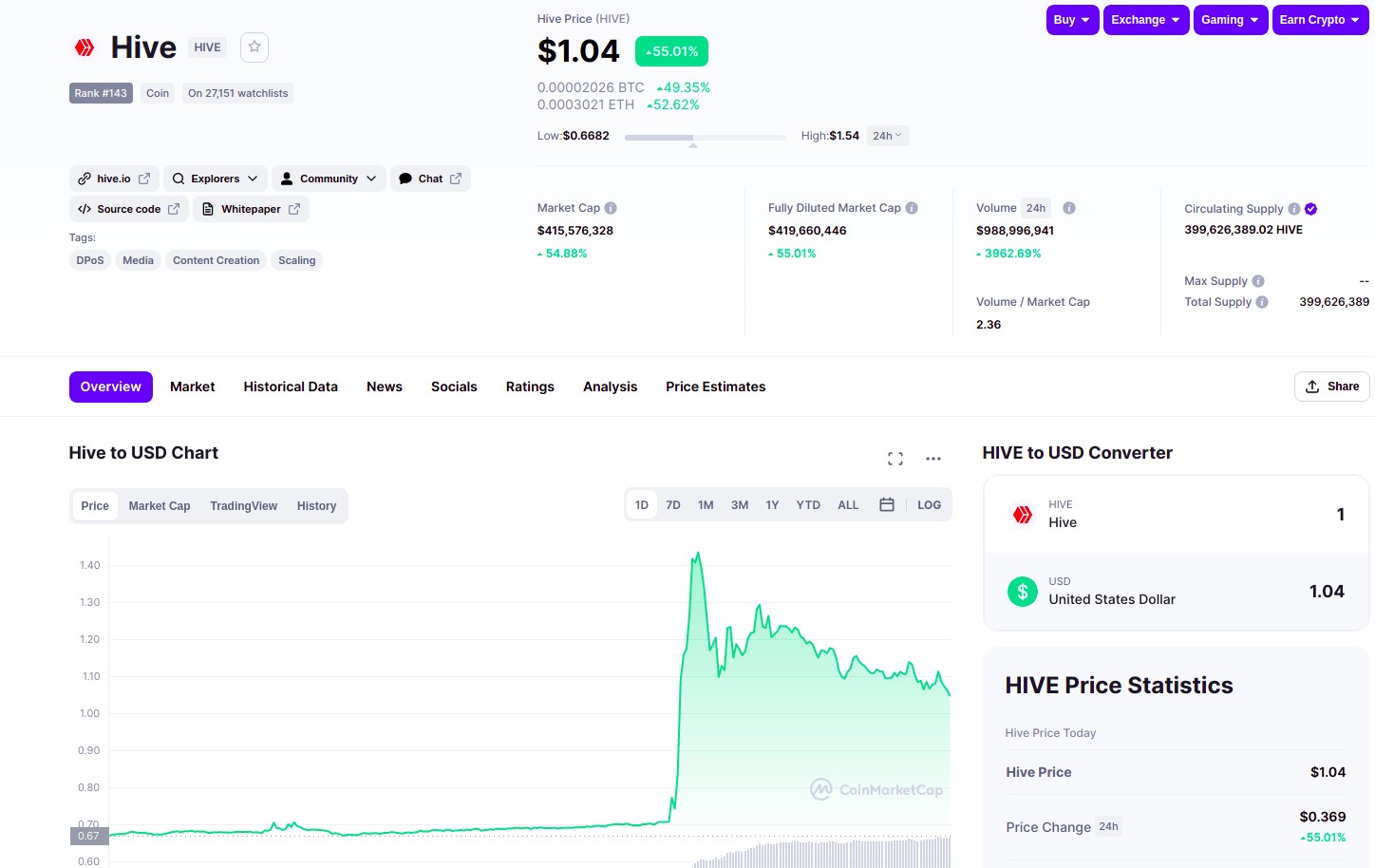Switch to the Ratings tab
Image resolution: width=1375 pixels, height=868 pixels.
point(530,387)
